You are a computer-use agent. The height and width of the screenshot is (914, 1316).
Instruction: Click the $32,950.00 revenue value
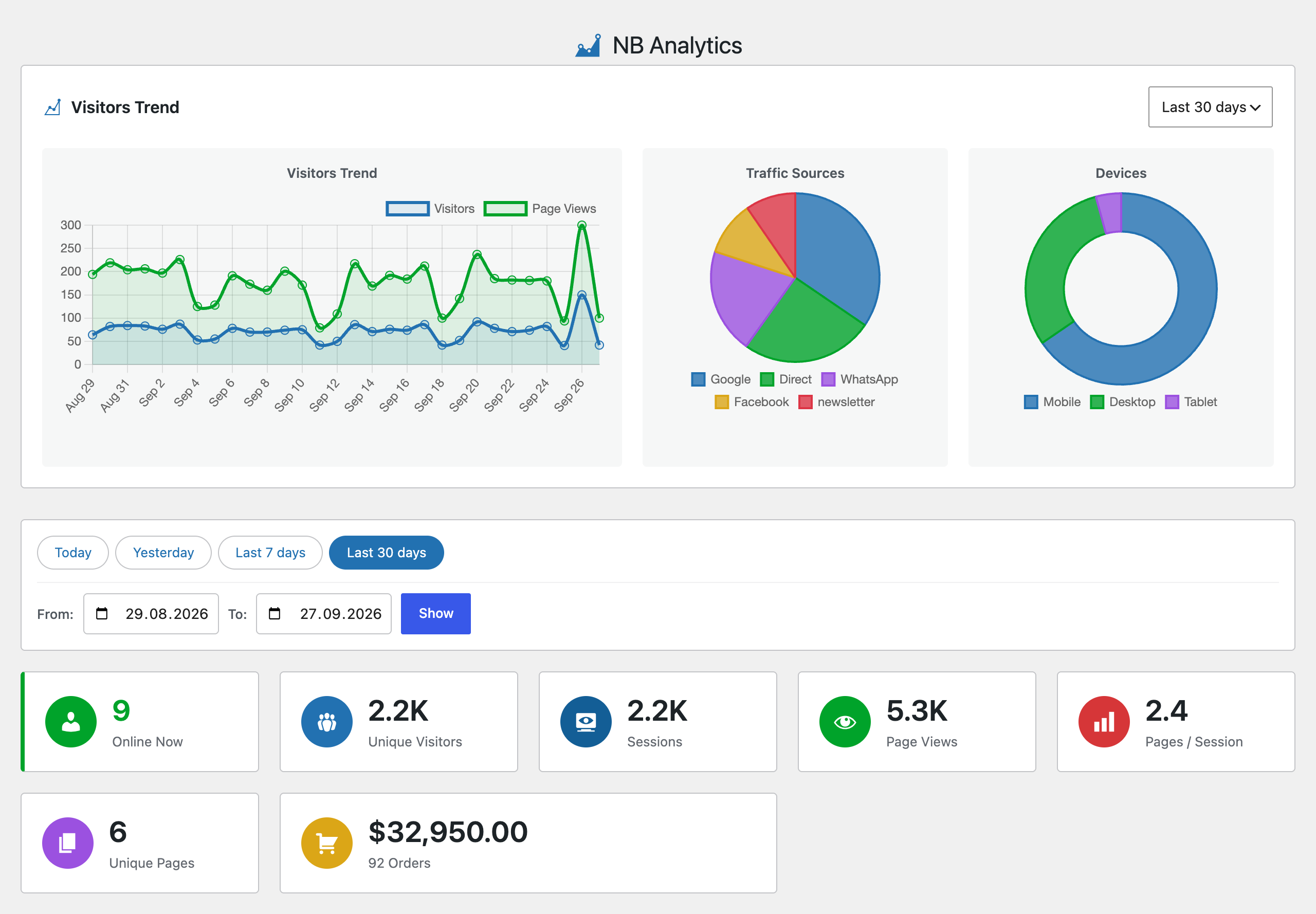click(448, 832)
